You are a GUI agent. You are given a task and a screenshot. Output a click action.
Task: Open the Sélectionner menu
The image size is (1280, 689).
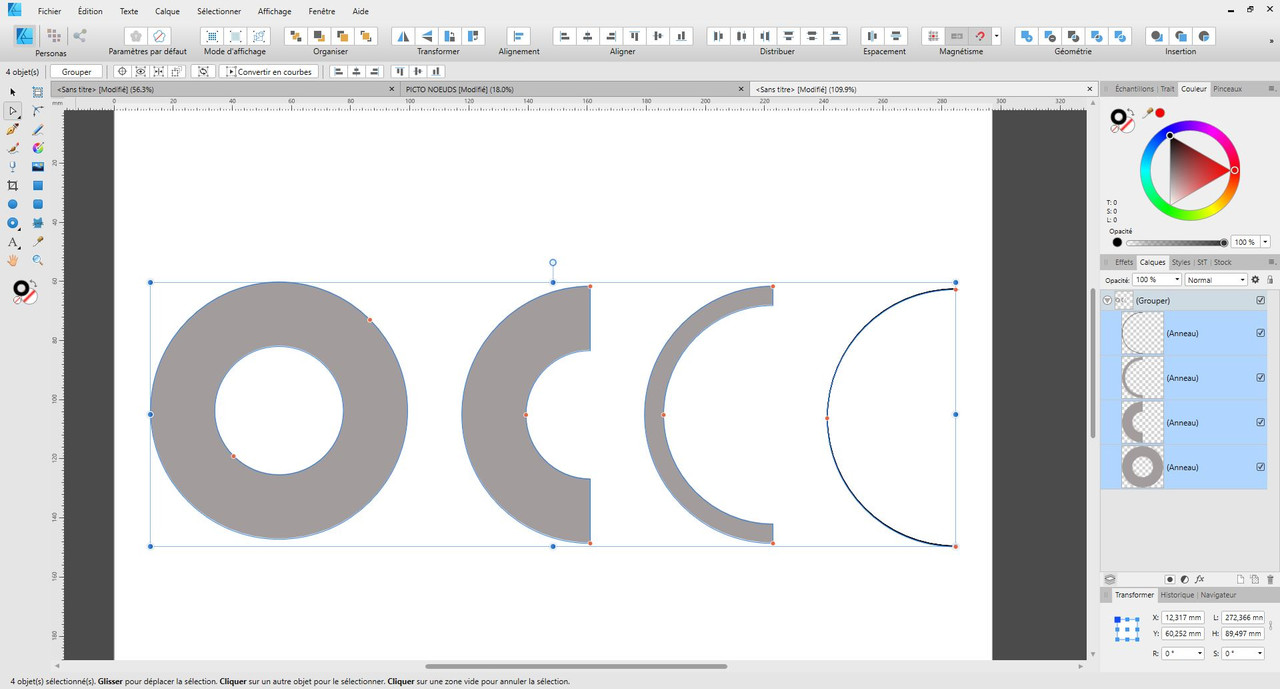coord(219,11)
